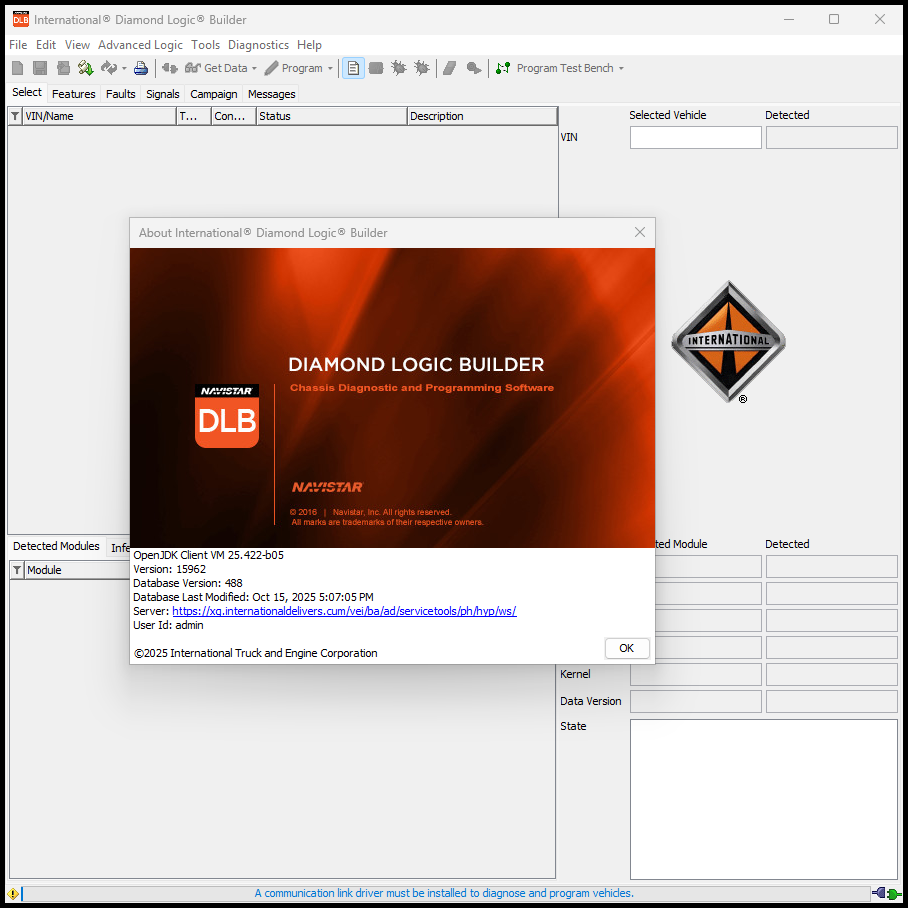
Task: Click the yellow warning icon in the status bar
Action: pyautogui.click(x=13, y=893)
